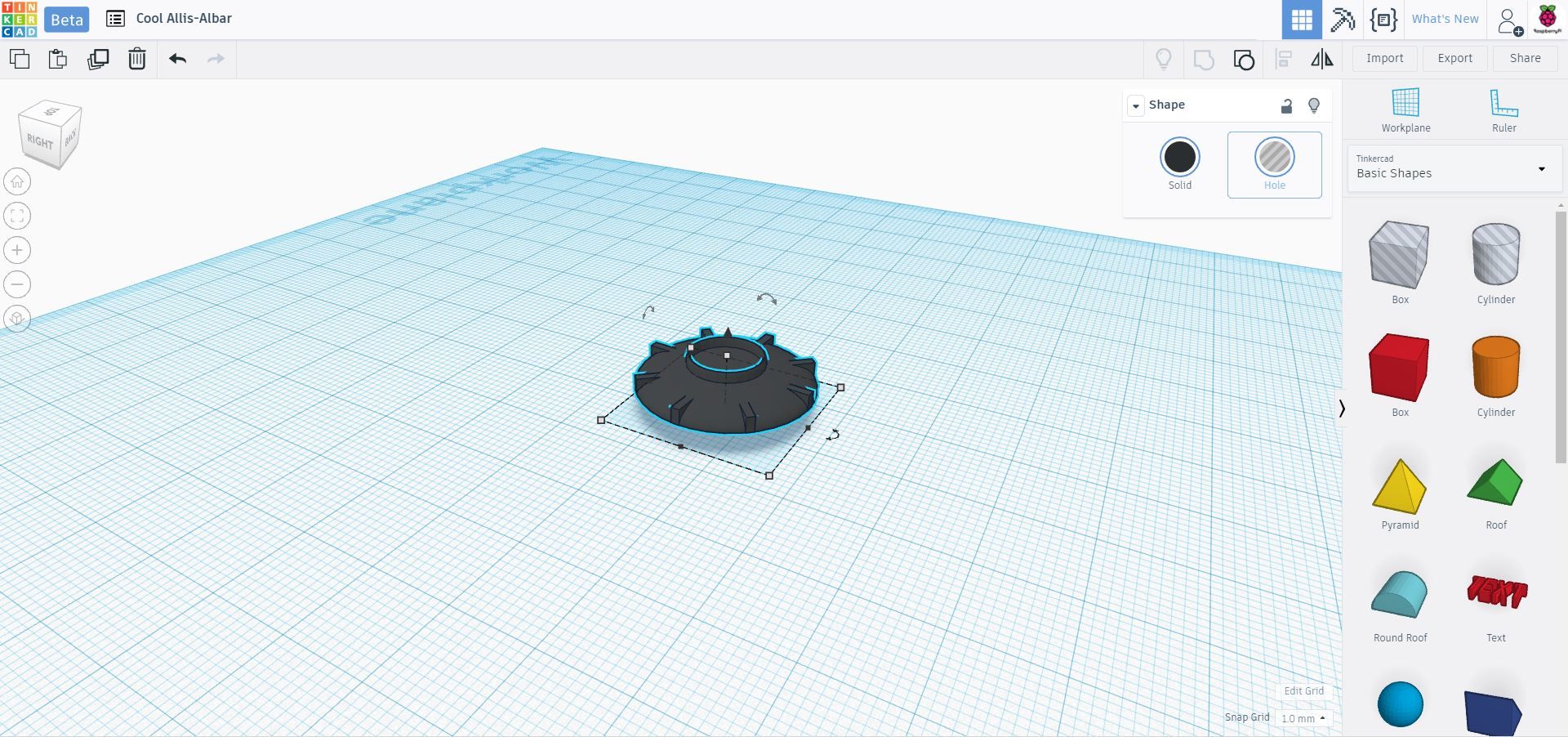Click the Paste icon in the toolbar

(57, 59)
